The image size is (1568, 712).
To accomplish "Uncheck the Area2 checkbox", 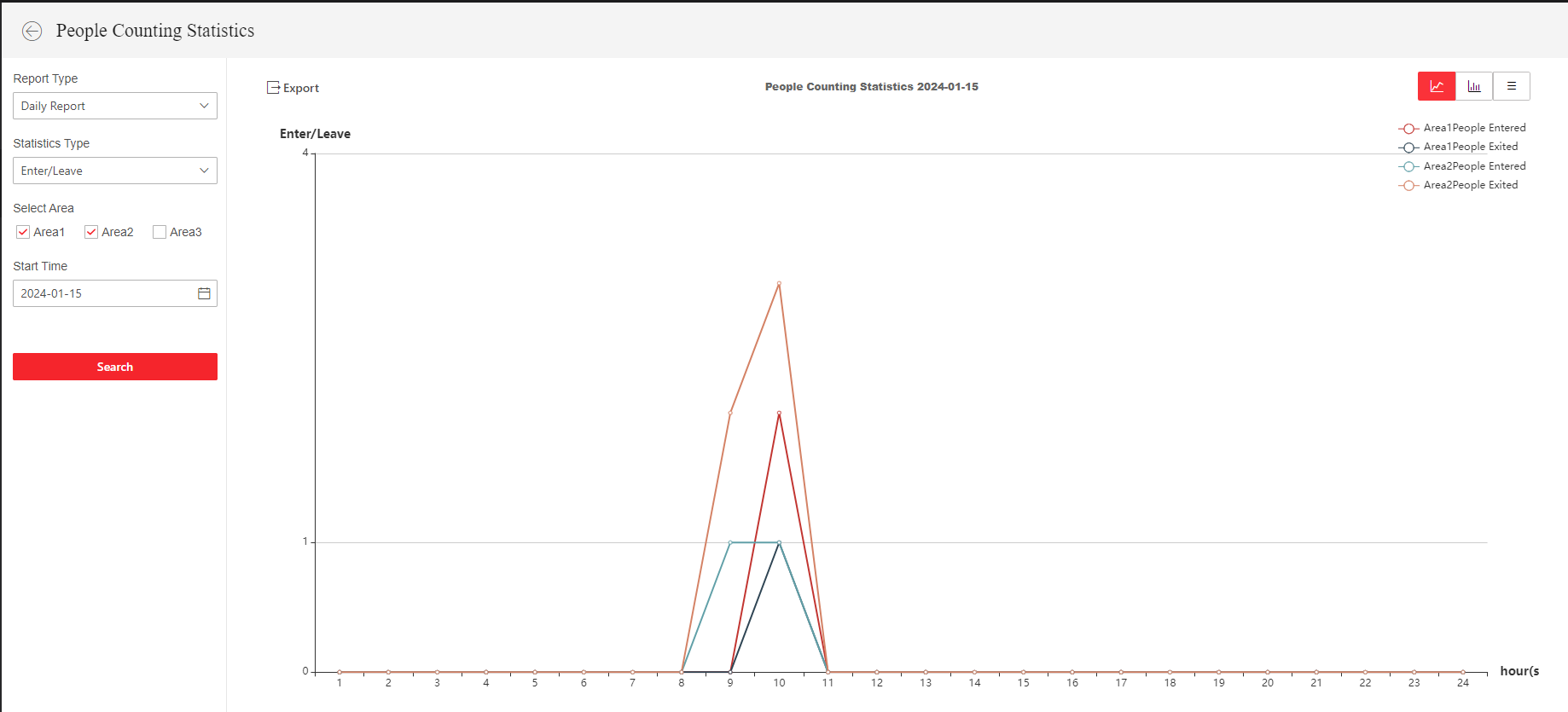I will point(91,232).
